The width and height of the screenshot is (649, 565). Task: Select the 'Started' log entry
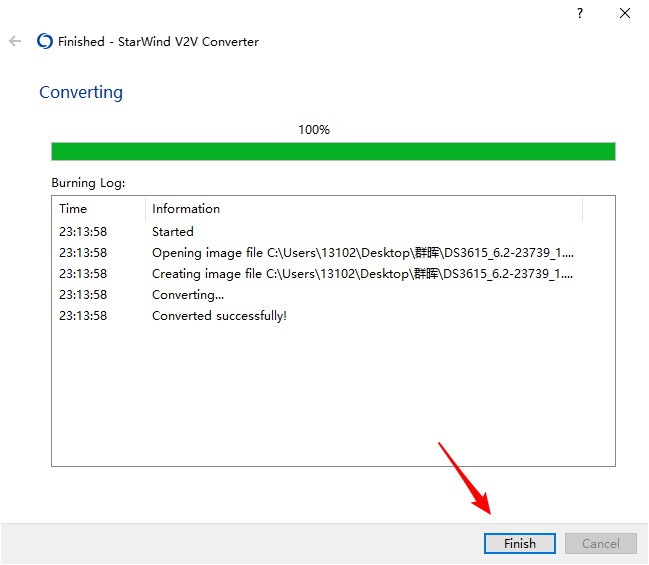pos(173,231)
